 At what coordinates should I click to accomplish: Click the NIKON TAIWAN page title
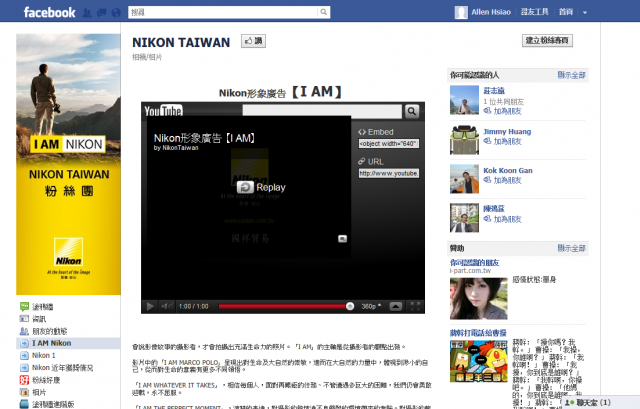coord(181,42)
